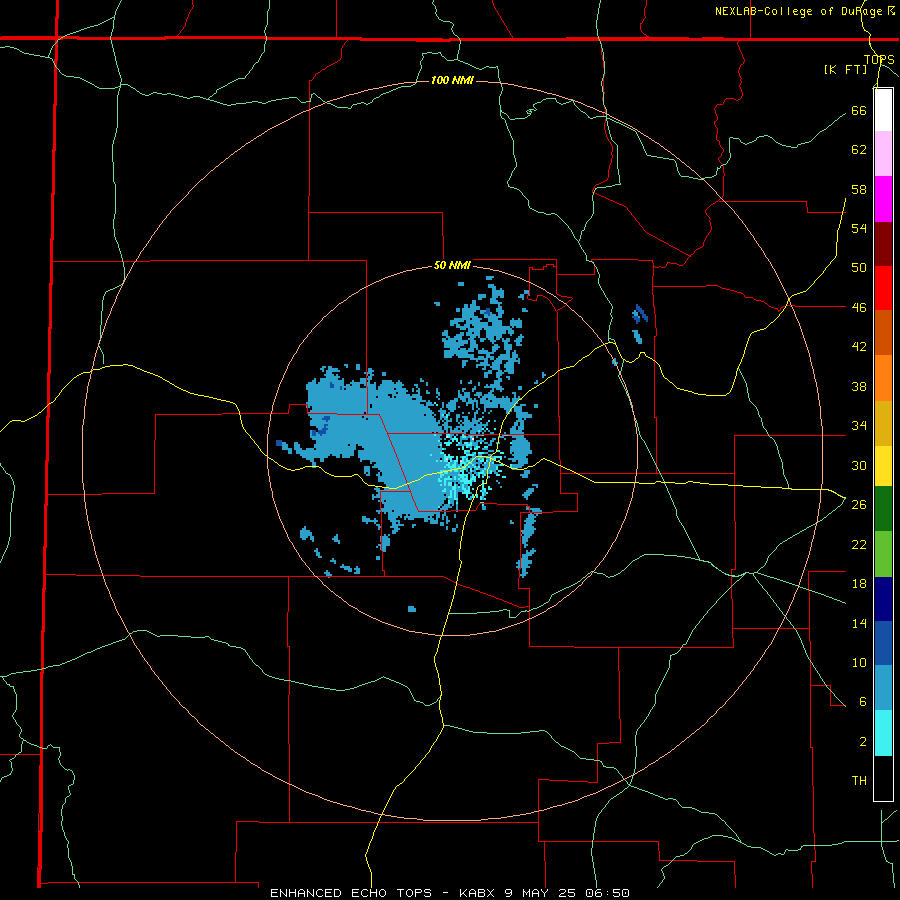The image size is (900, 900).
Task: Click the dark red 50-54 K FT swatch
Action: tap(883, 244)
